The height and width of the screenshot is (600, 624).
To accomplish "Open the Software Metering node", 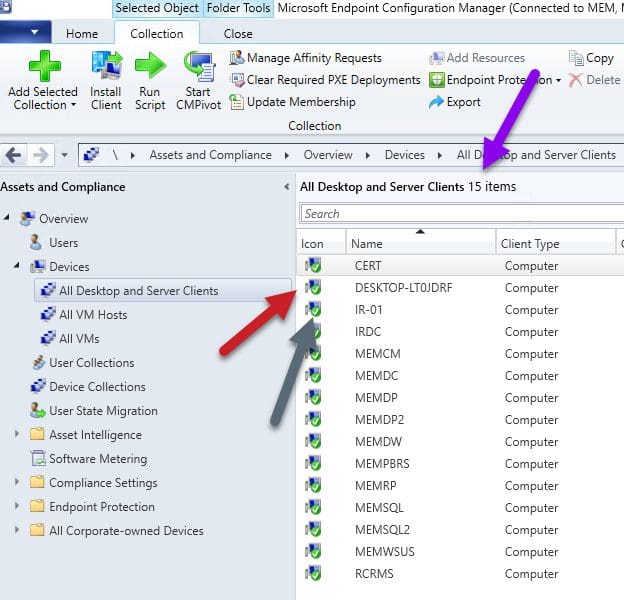I will pyautogui.click(x=98, y=459).
